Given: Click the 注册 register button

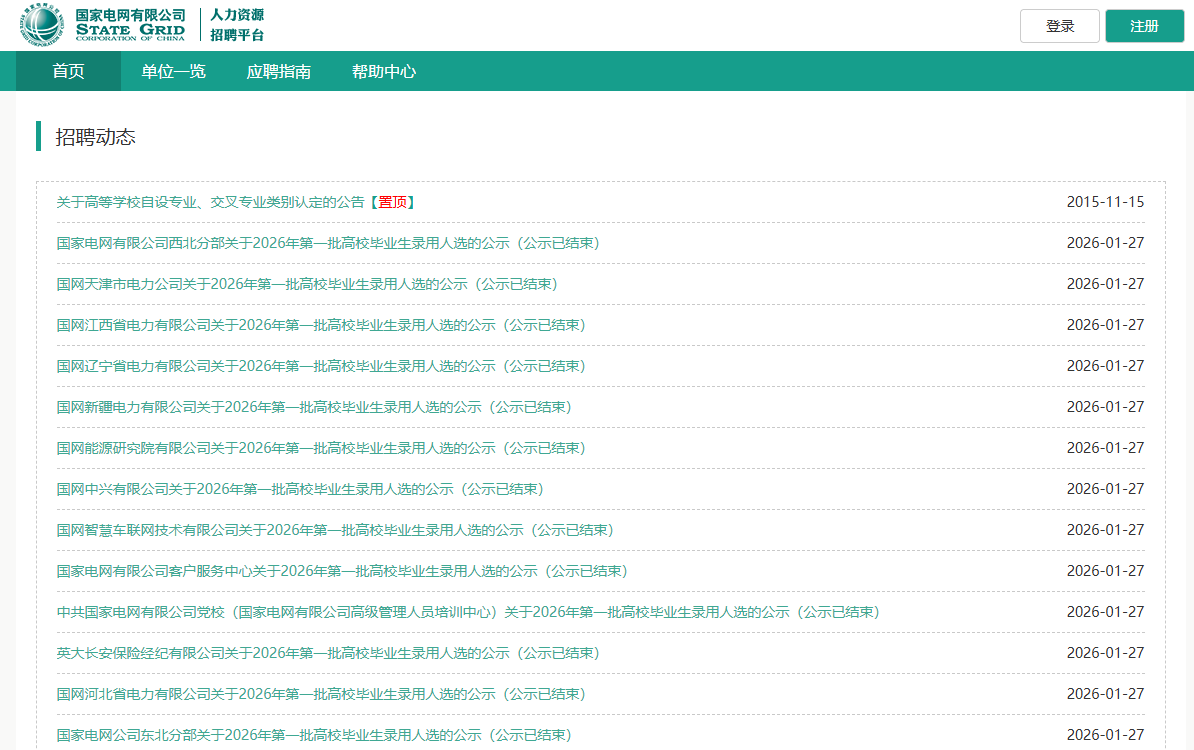Looking at the screenshot, I should click(1144, 26).
